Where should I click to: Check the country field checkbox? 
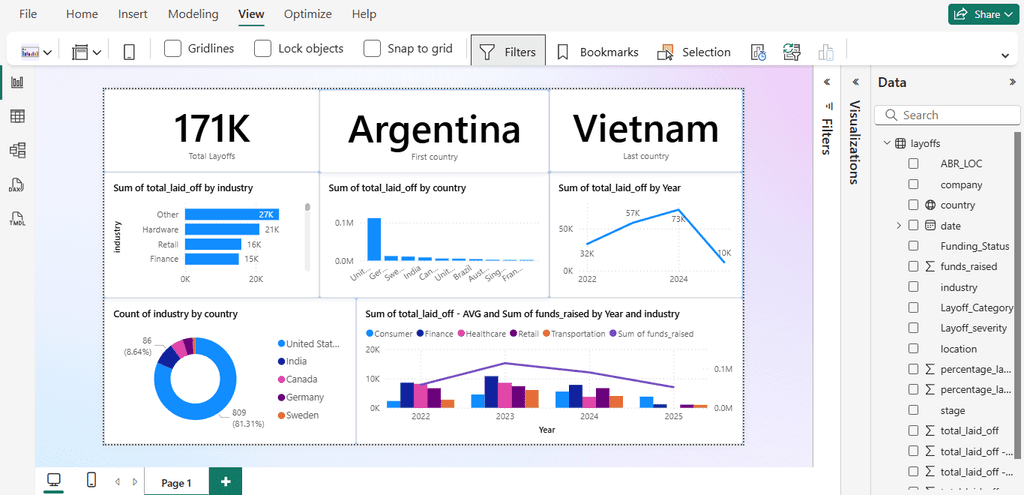913,205
